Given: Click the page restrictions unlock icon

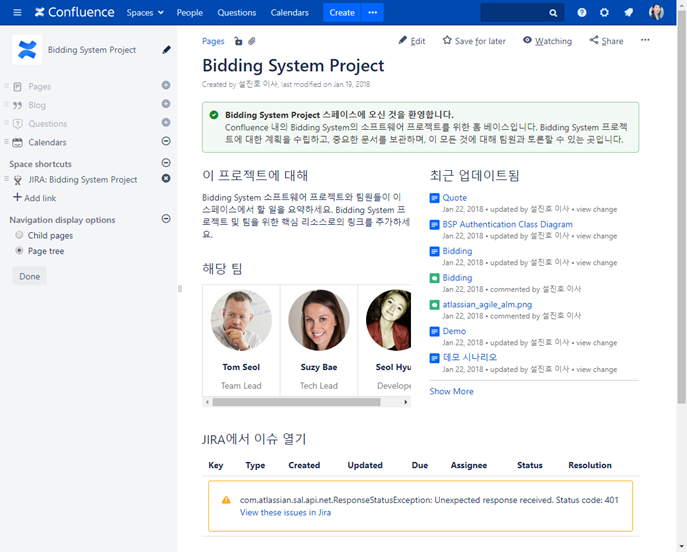Looking at the screenshot, I should [238, 41].
